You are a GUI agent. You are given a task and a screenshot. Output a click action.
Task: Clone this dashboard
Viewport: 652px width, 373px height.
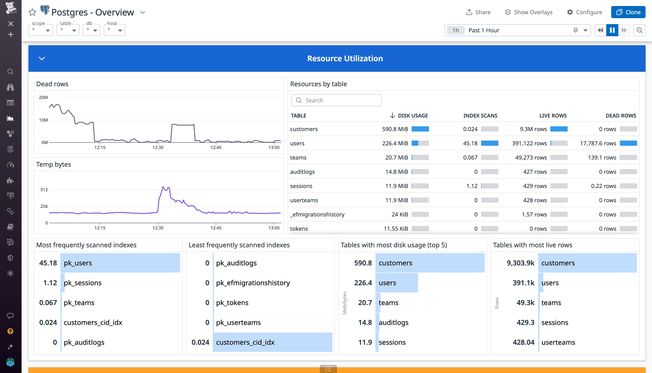[628, 12]
